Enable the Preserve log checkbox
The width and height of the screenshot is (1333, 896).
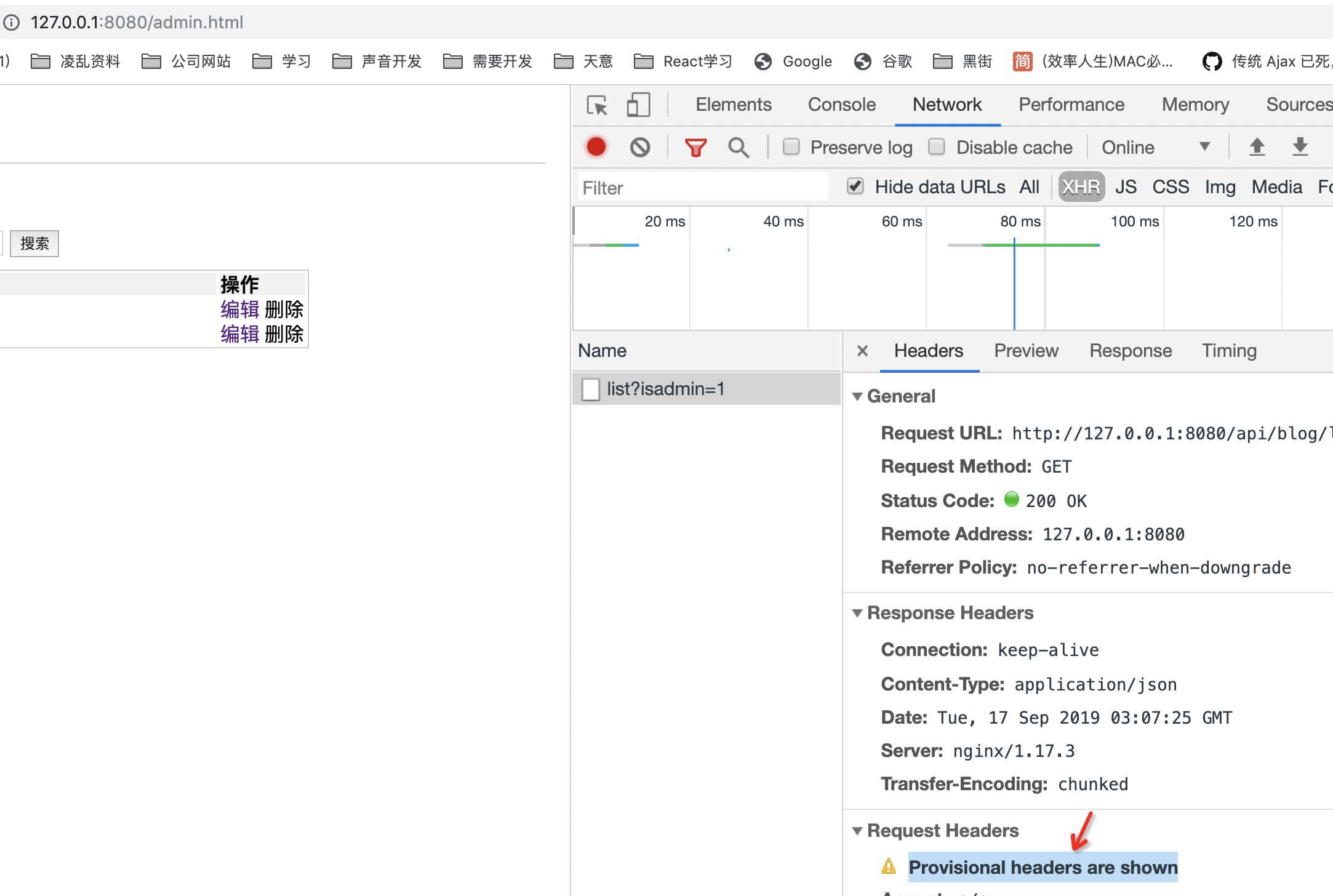[791, 146]
